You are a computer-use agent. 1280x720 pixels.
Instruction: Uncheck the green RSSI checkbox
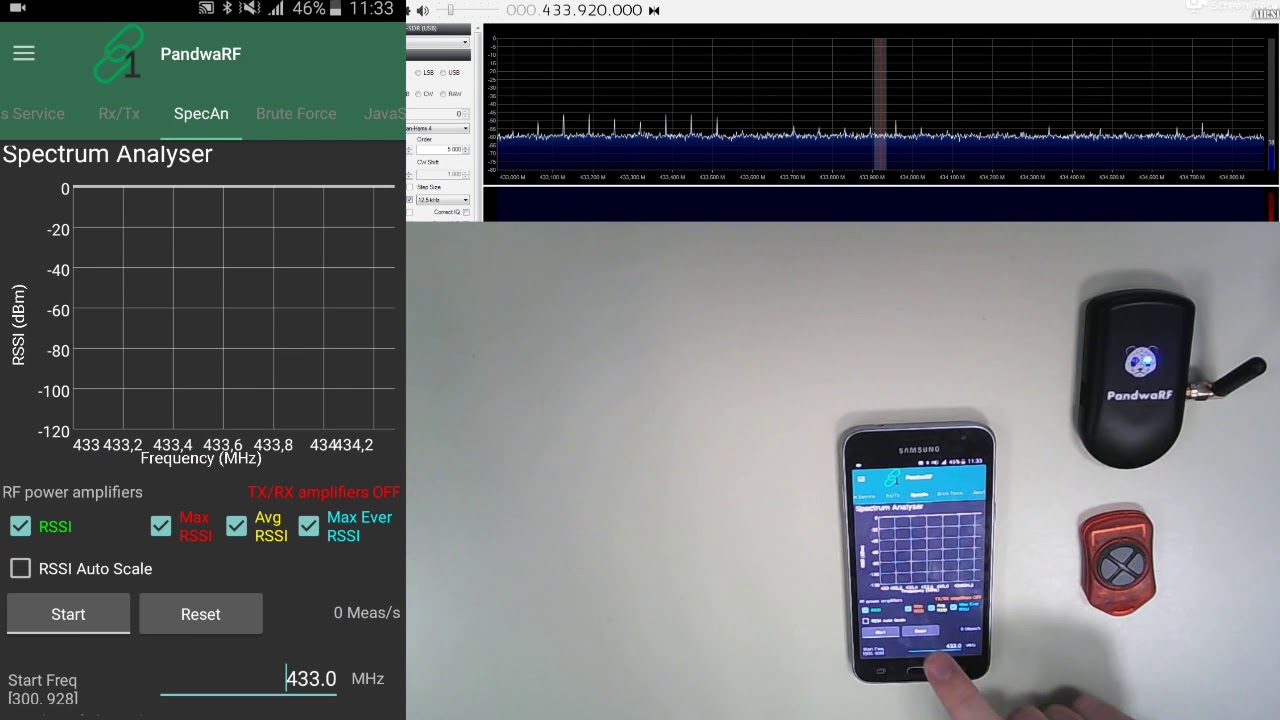click(x=20, y=526)
